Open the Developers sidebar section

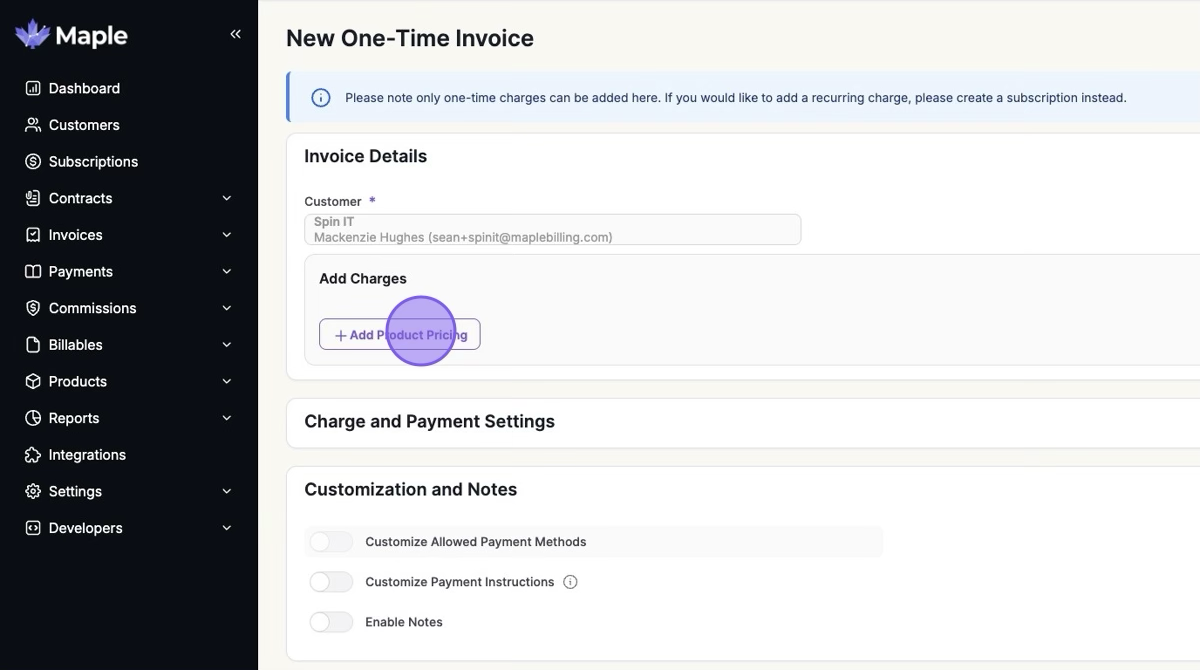[86, 528]
